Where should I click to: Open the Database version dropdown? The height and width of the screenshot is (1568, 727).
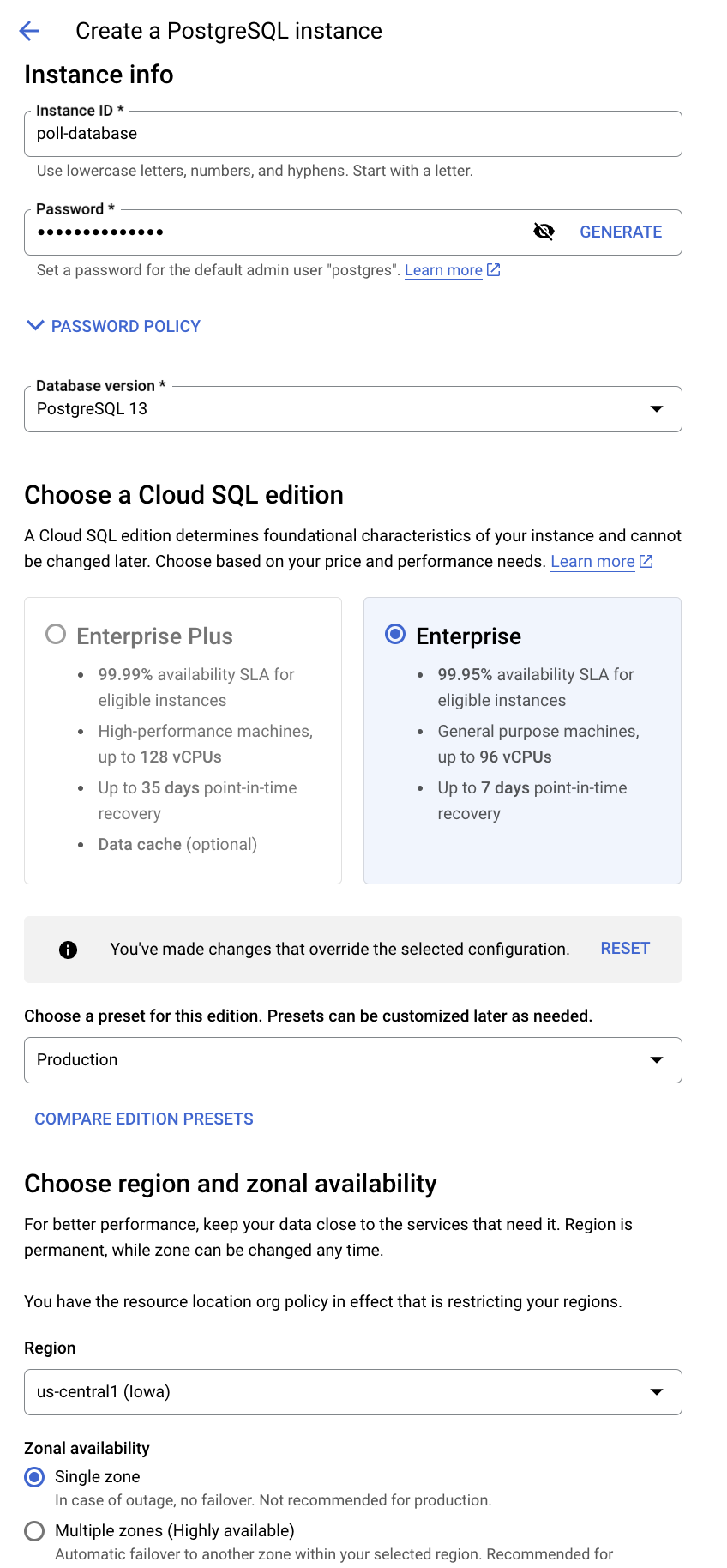click(353, 409)
